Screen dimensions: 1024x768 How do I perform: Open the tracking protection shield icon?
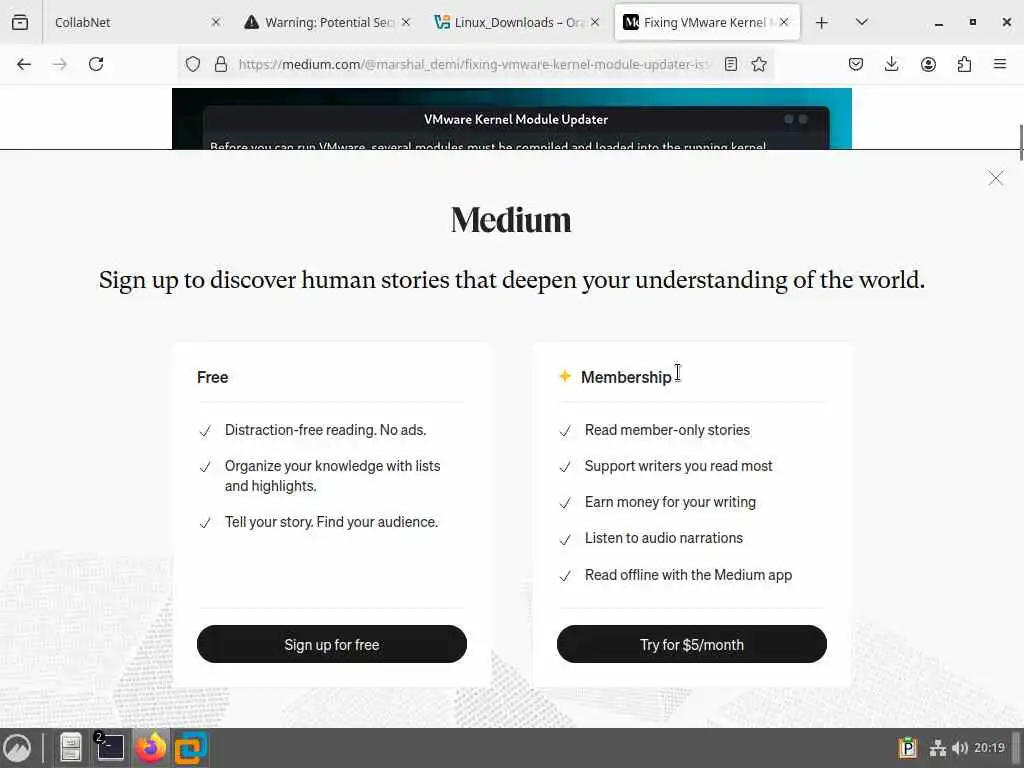coord(193,64)
